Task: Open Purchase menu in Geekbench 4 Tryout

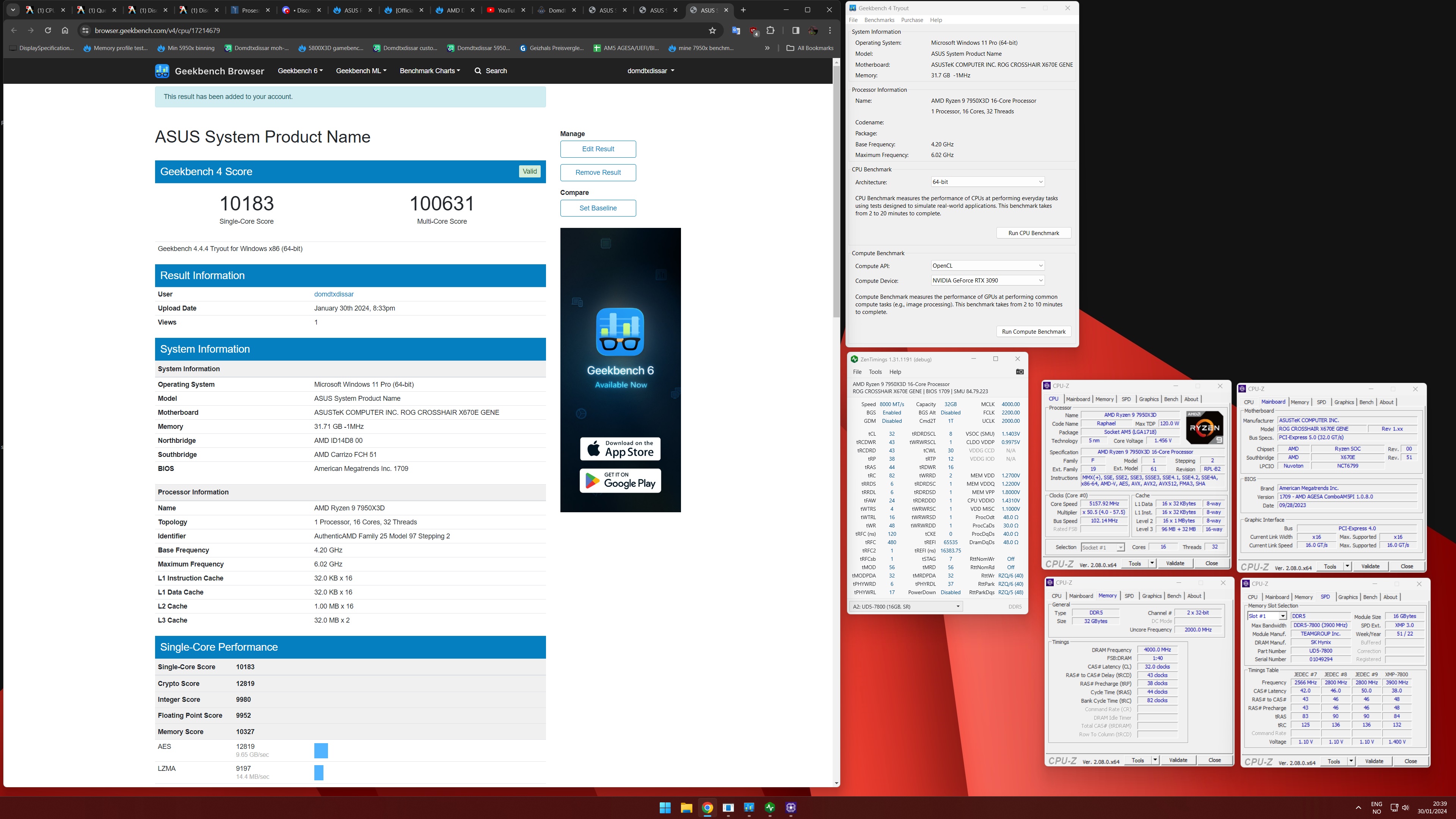Action: click(912, 20)
